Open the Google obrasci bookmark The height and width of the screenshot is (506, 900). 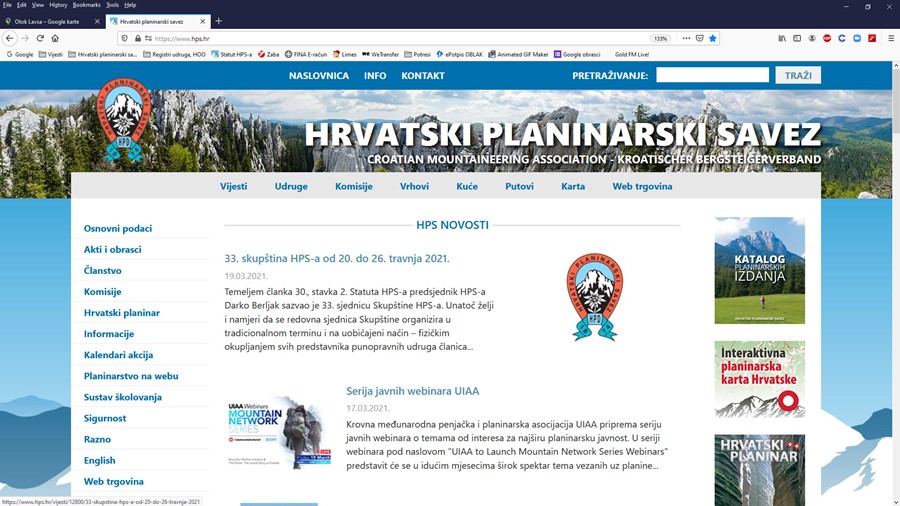click(577, 55)
